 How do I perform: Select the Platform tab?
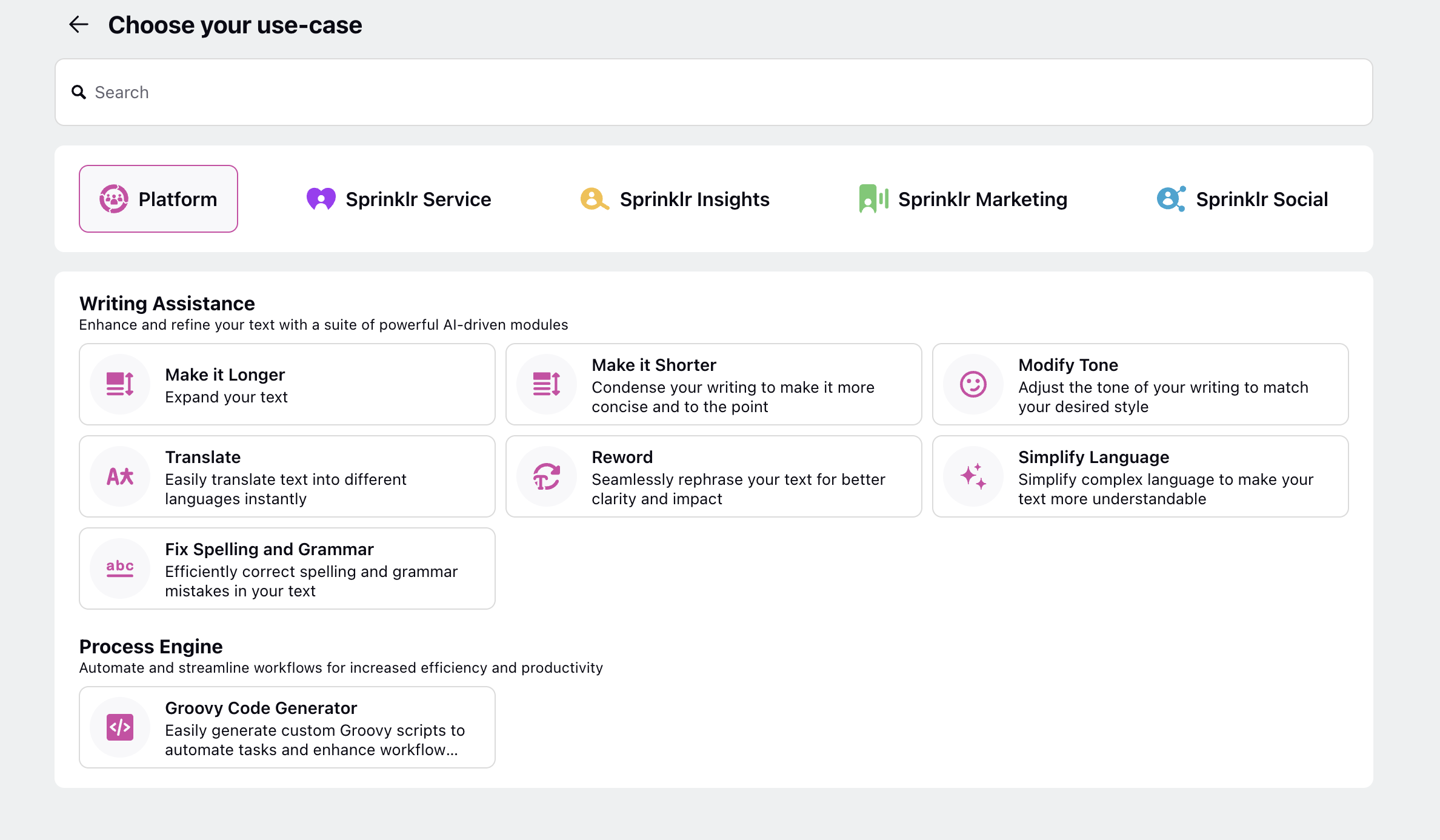tap(158, 199)
